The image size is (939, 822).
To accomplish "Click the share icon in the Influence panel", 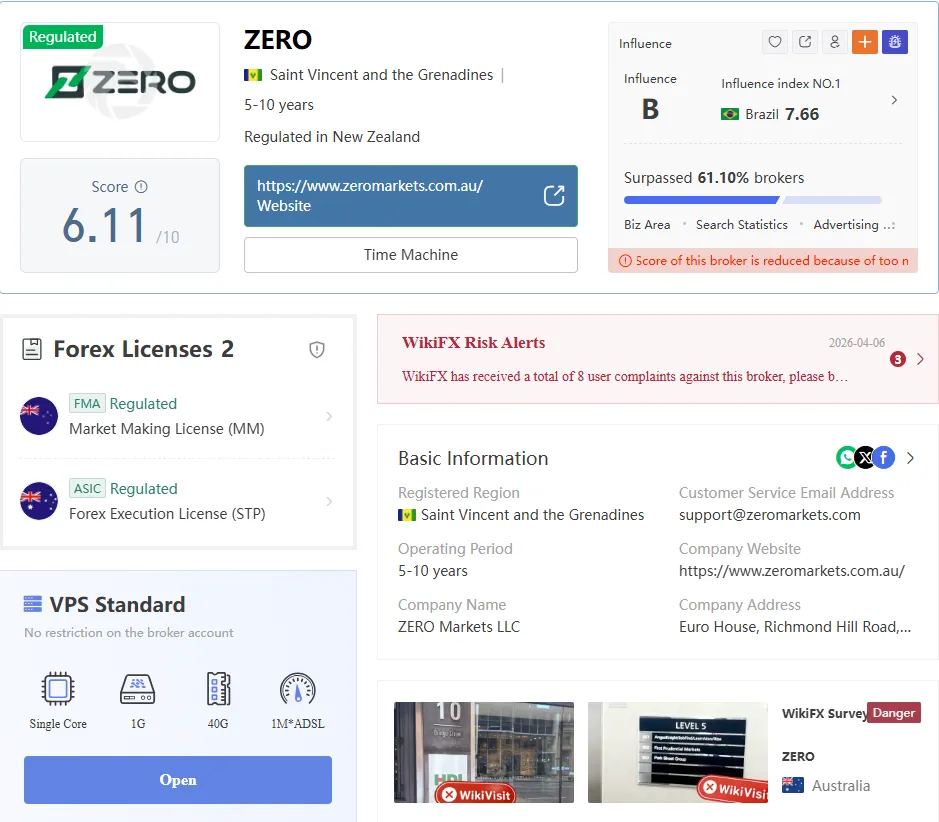I will (x=805, y=42).
